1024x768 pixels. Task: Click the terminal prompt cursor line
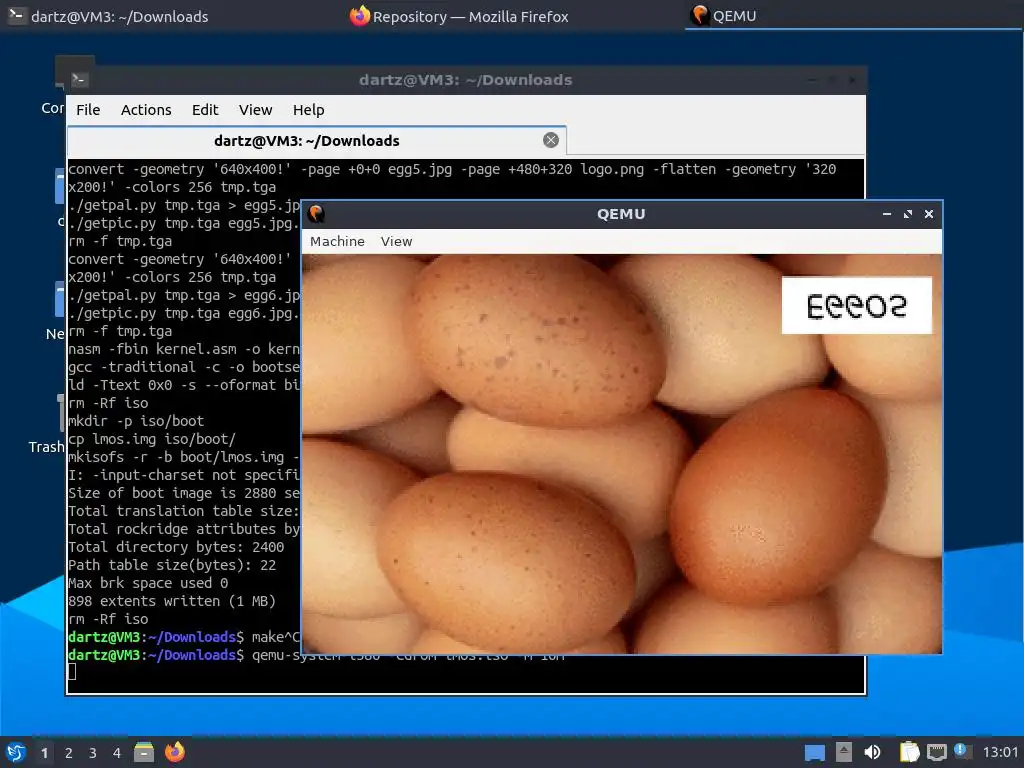[72, 672]
